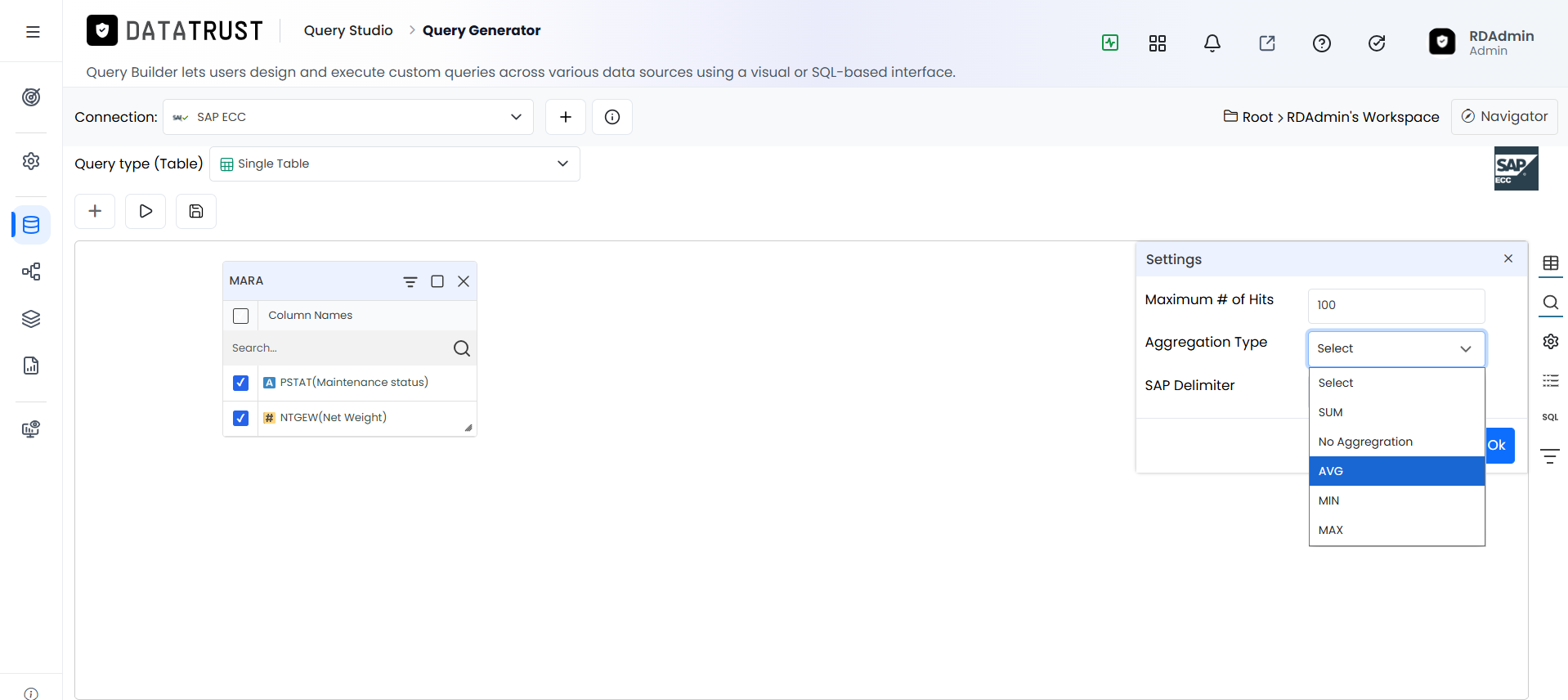Open the hamburger menu
The image size is (1568, 700).
33,32
